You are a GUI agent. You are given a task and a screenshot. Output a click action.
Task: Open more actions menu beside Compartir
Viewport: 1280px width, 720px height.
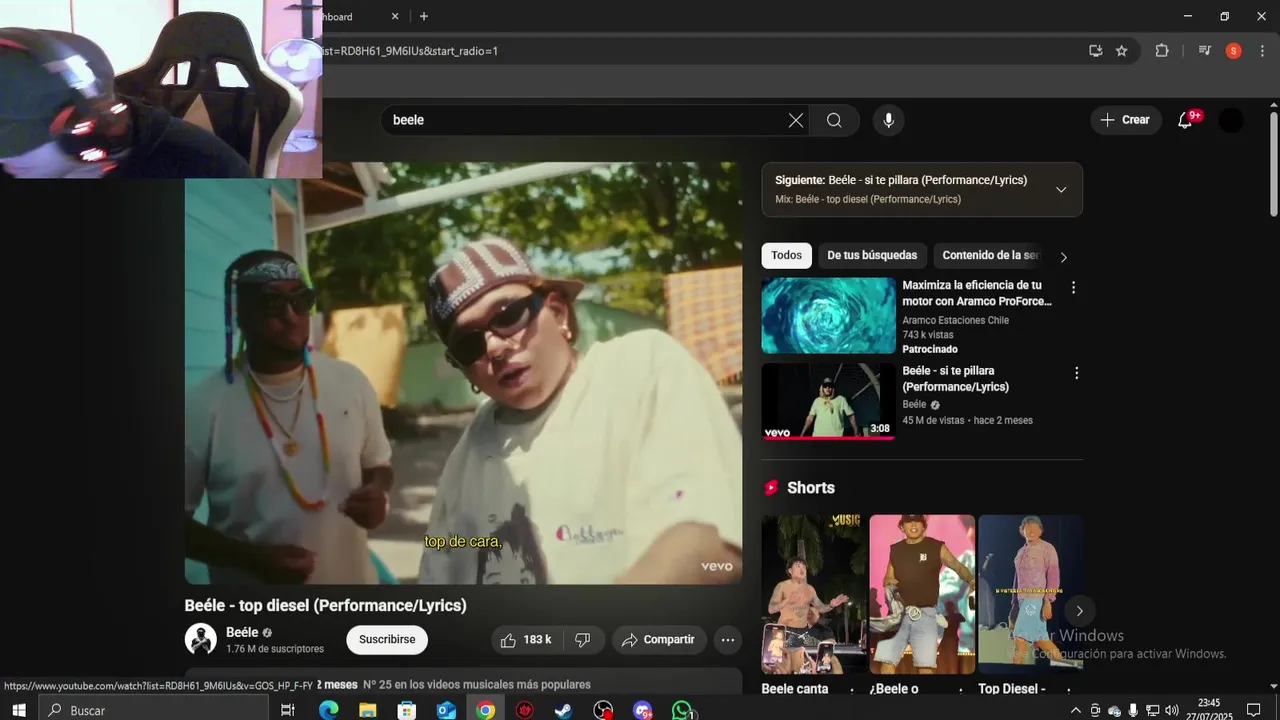pyautogui.click(x=728, y=640)
